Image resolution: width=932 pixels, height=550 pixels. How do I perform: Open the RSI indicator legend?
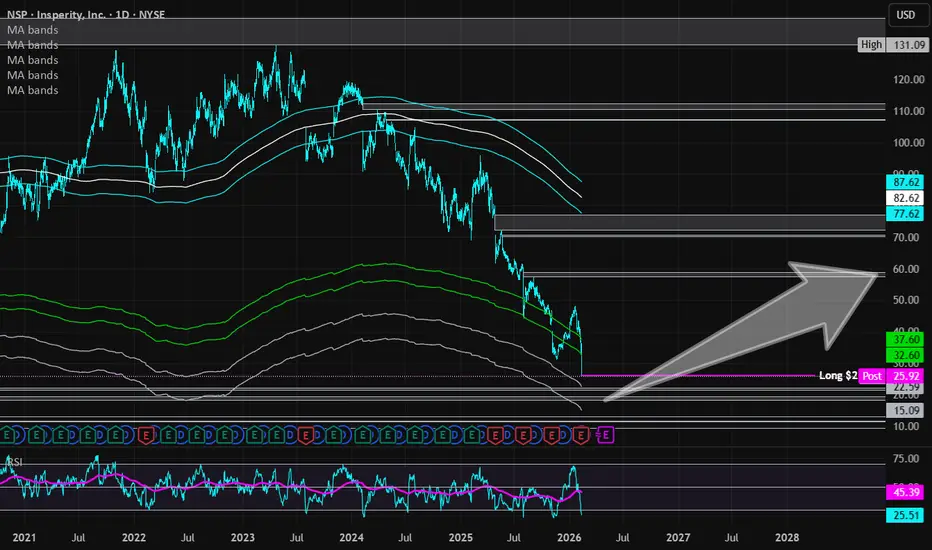click(14, 462)
